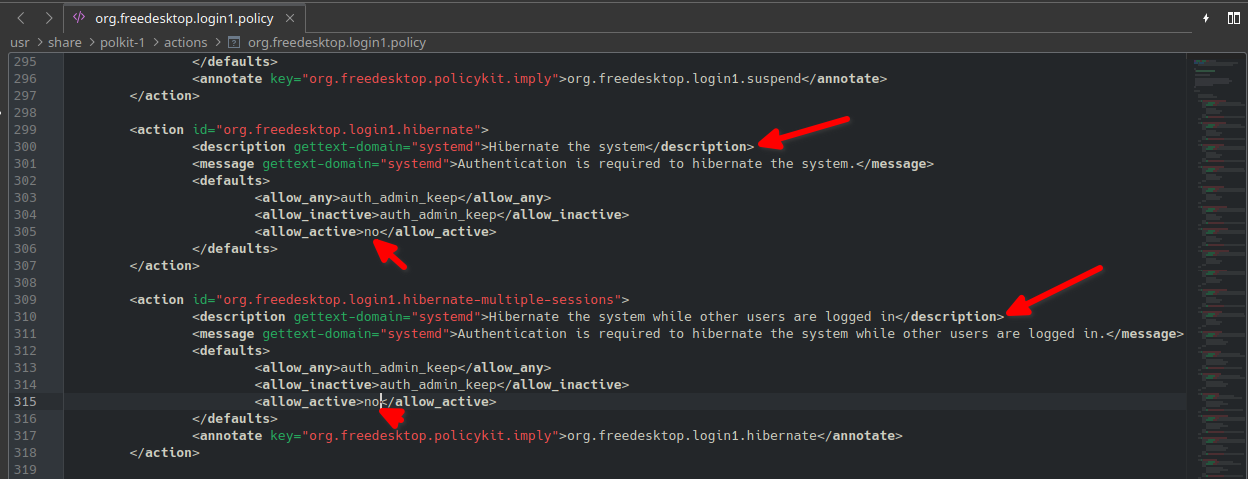Click line number 305 in the gutter
The height and width of the screenshot is (479, 1248).
(26, 231)
